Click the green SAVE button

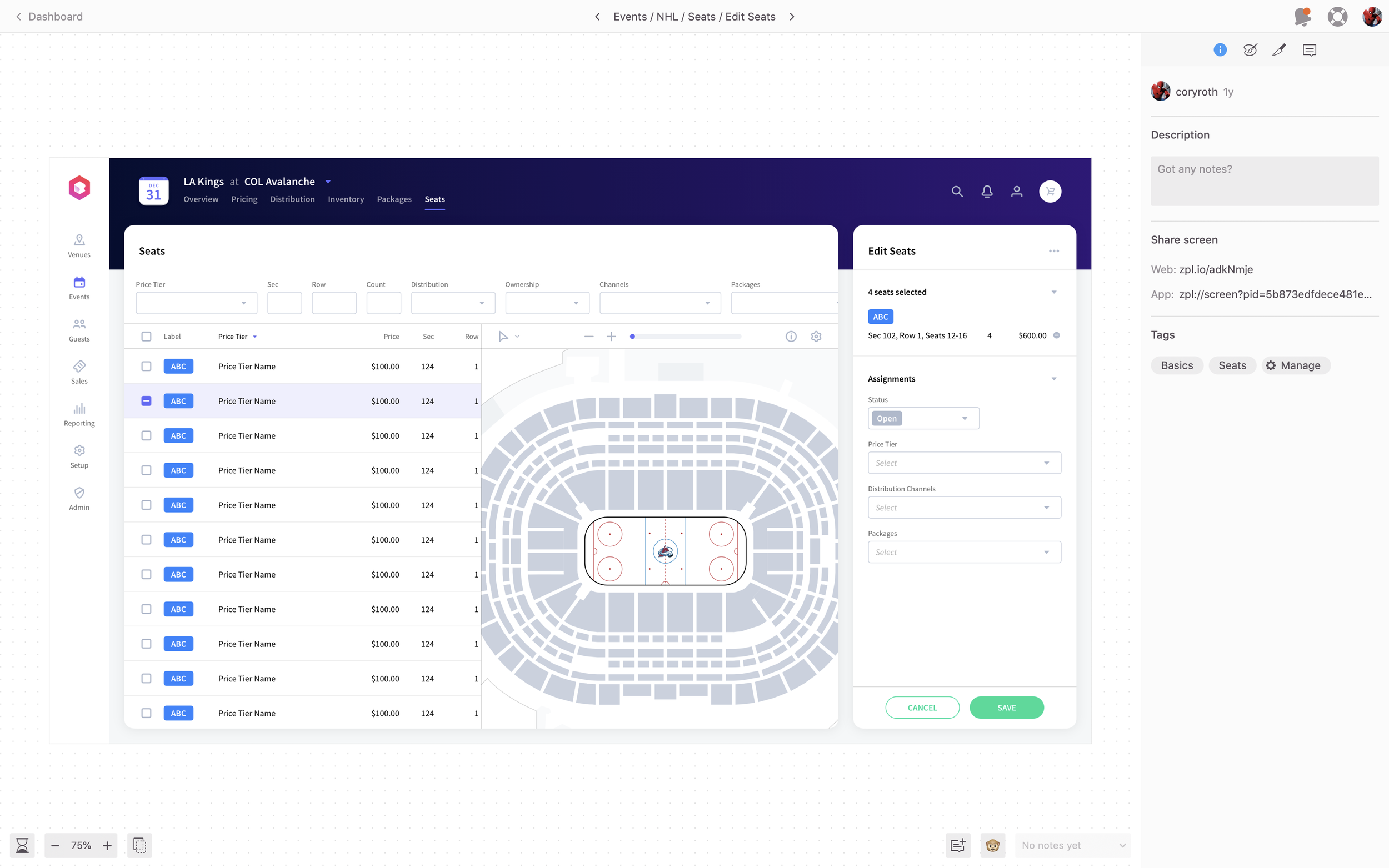point(1006,708)
